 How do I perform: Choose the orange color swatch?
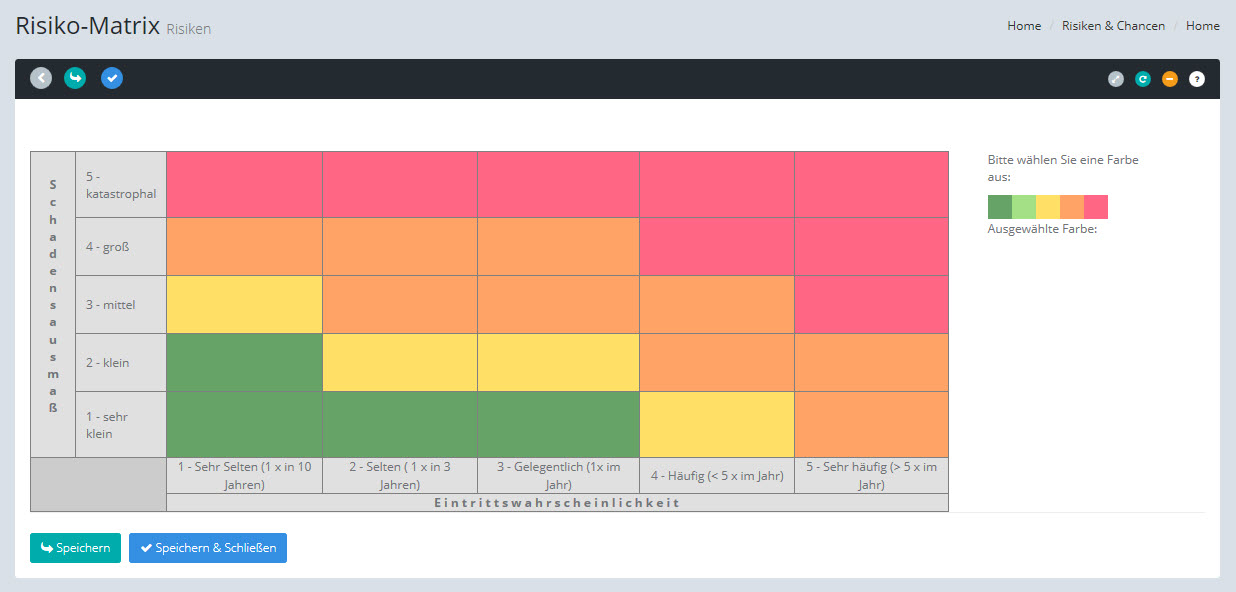click(x=1072, y=207)
